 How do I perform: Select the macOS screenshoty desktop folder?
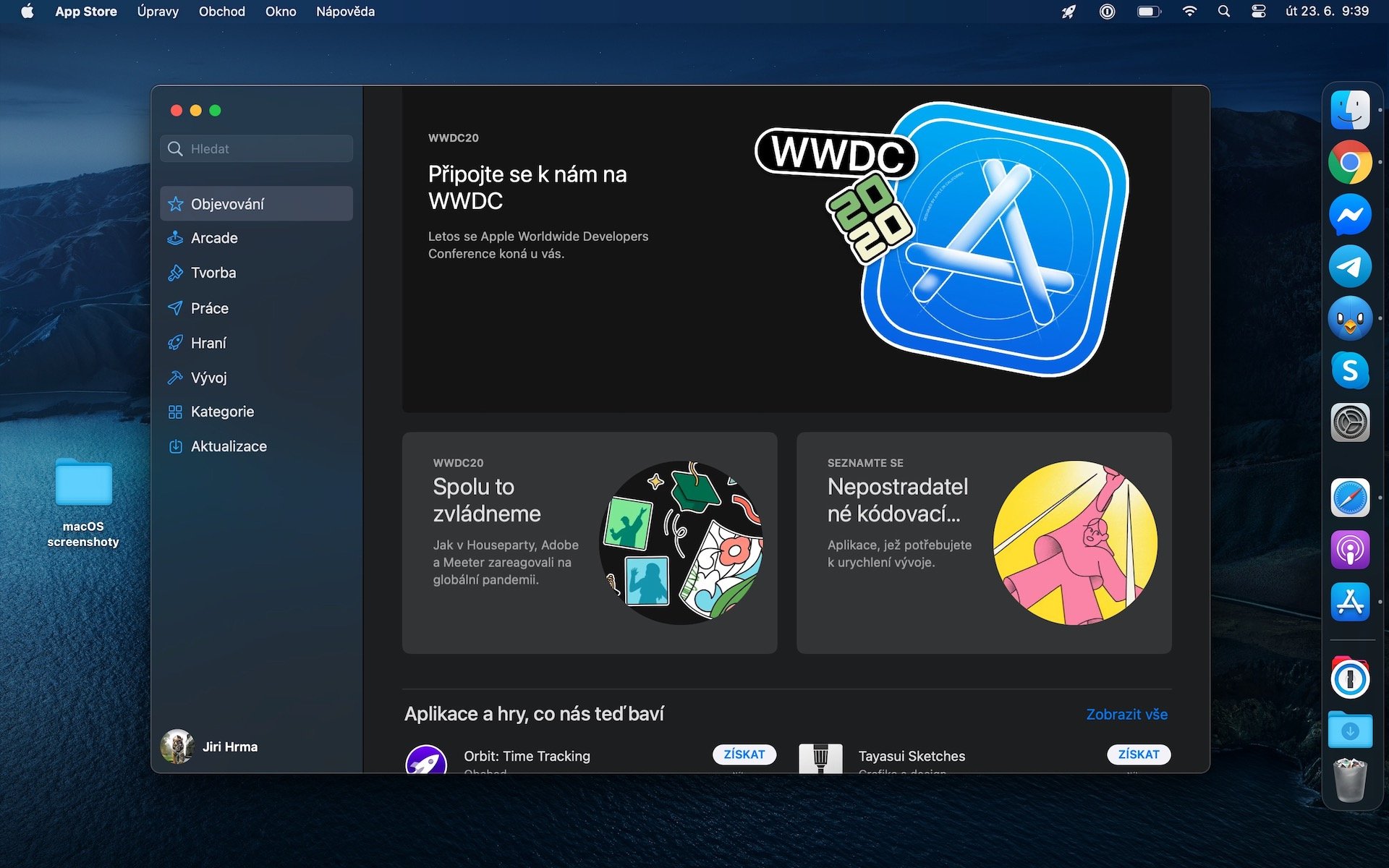[x=83, y=502]
